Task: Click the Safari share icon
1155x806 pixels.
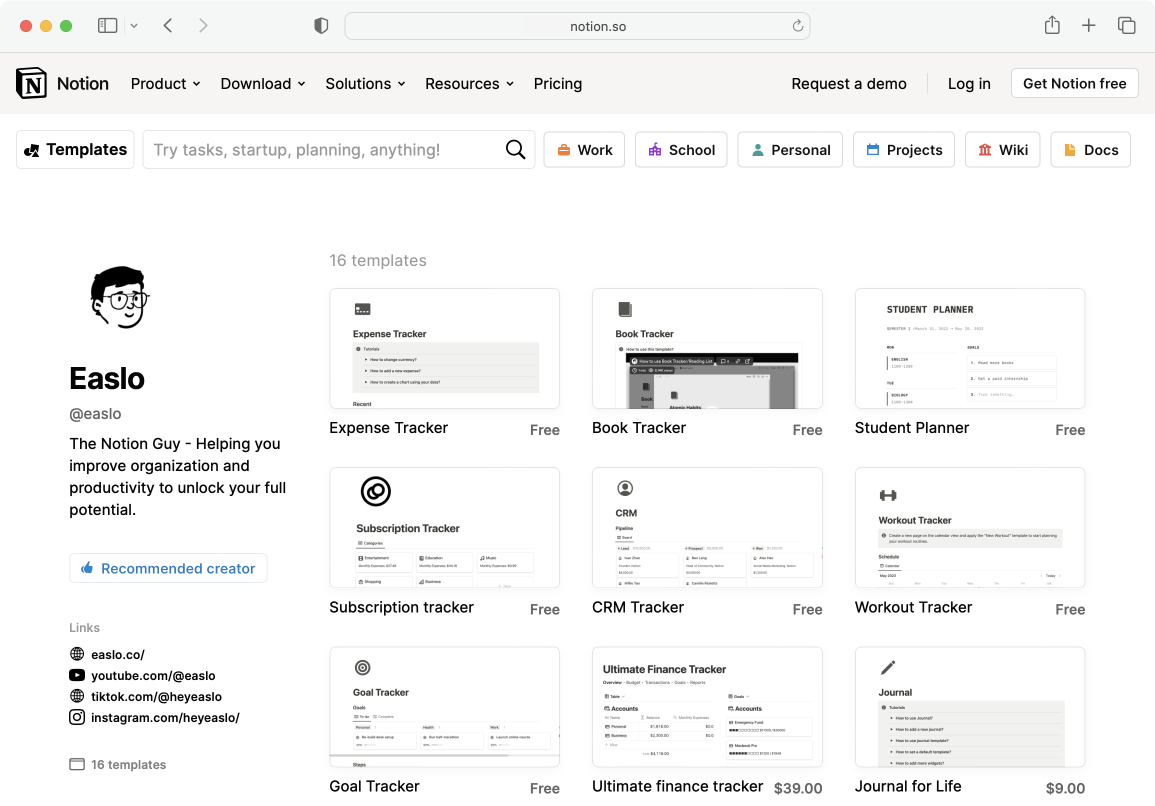Action: [1052, 26]
